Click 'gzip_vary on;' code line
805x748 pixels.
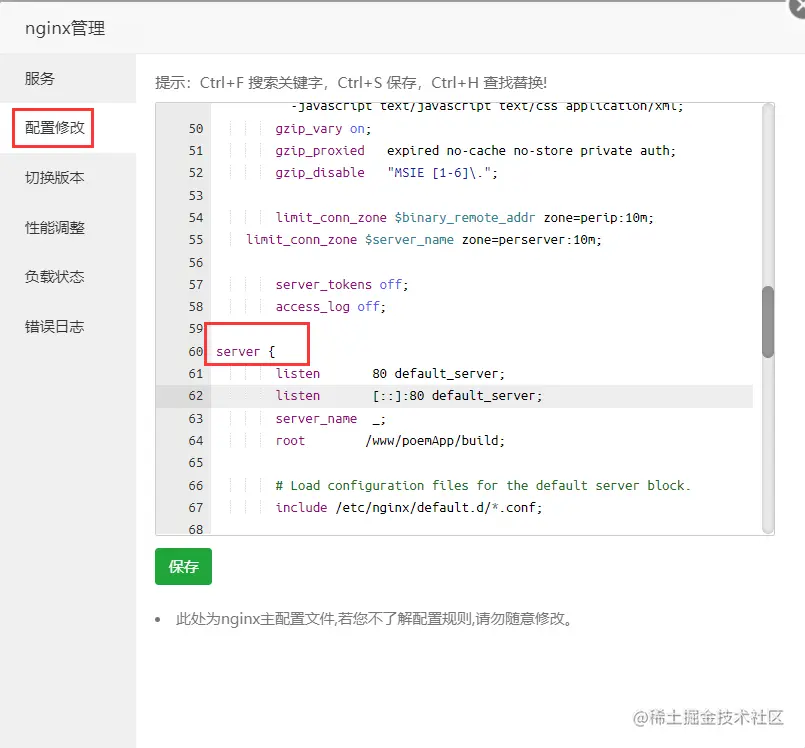(323, 129)
